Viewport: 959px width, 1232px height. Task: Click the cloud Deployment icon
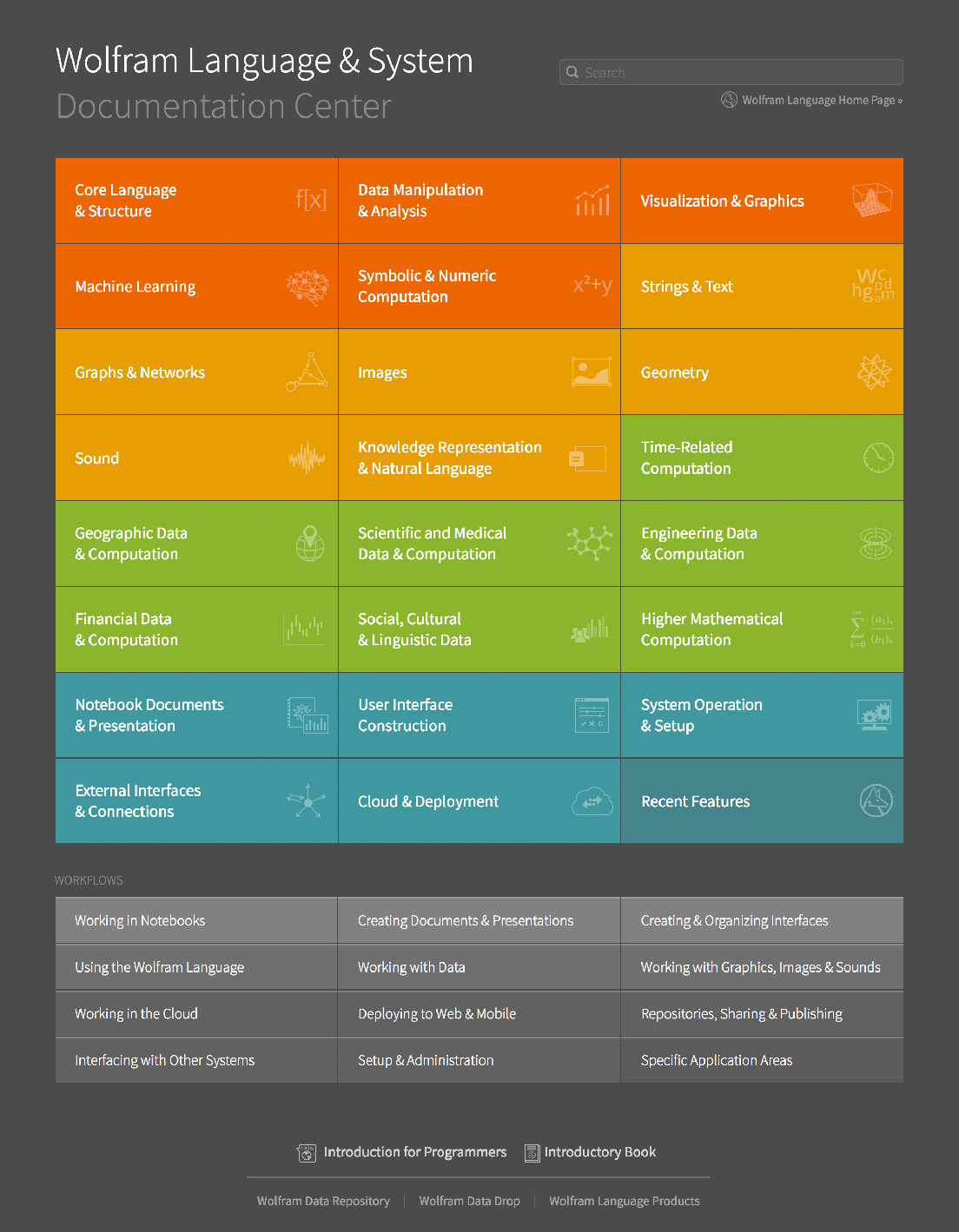tap(592, 801)
